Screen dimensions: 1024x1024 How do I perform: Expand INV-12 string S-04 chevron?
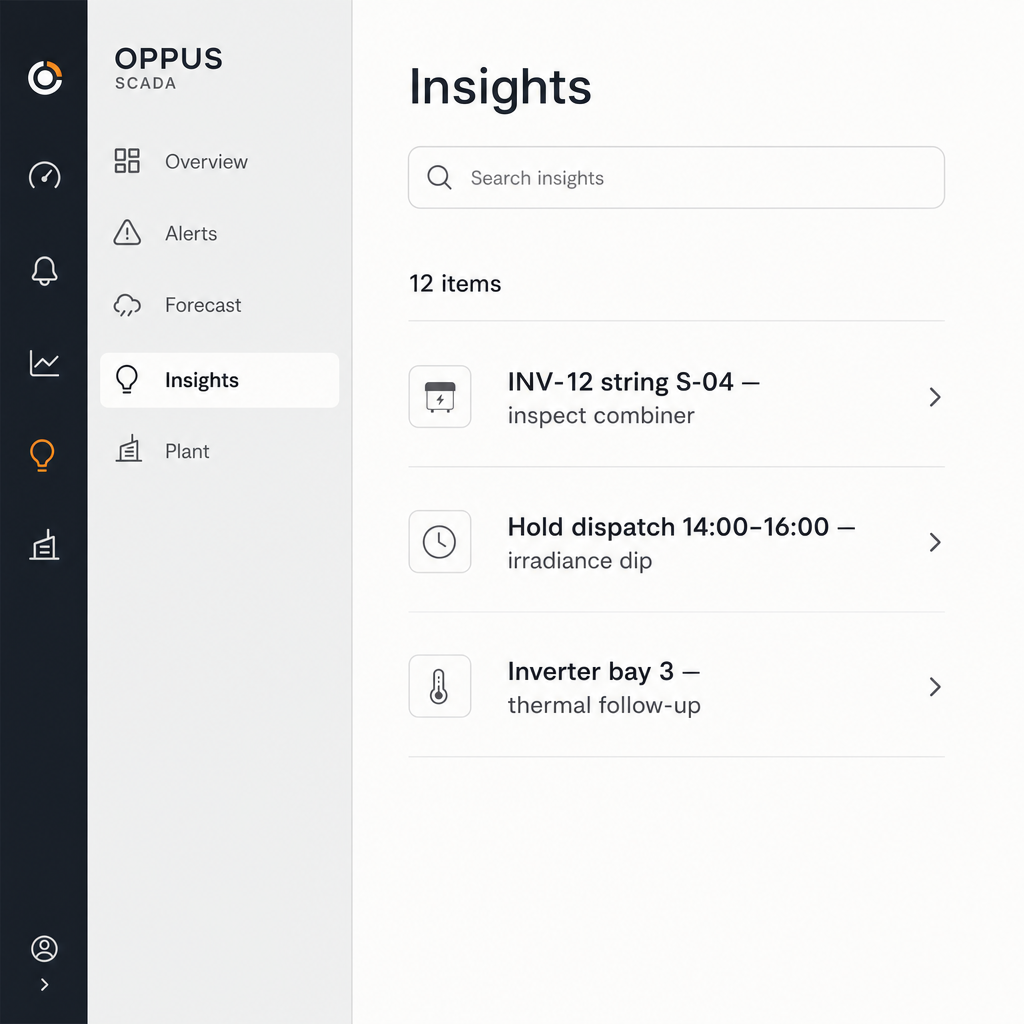pos(935,397)
